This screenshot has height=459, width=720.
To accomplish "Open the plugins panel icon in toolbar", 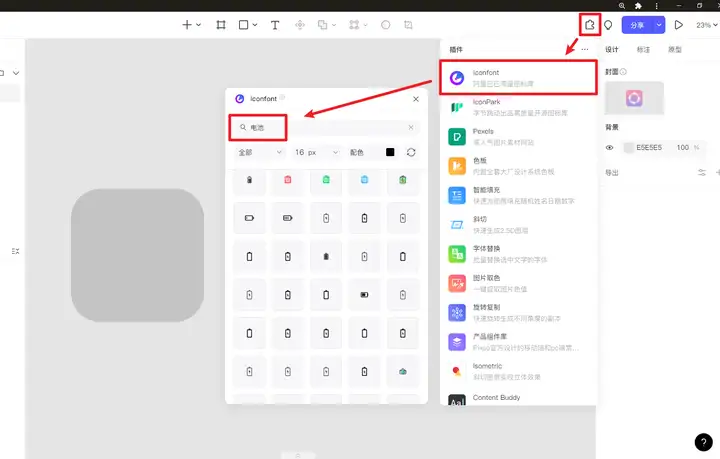I will (590, 25).
